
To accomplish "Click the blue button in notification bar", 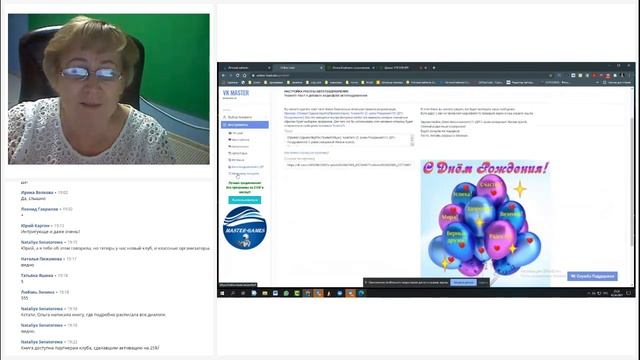I will pos(463,282).
